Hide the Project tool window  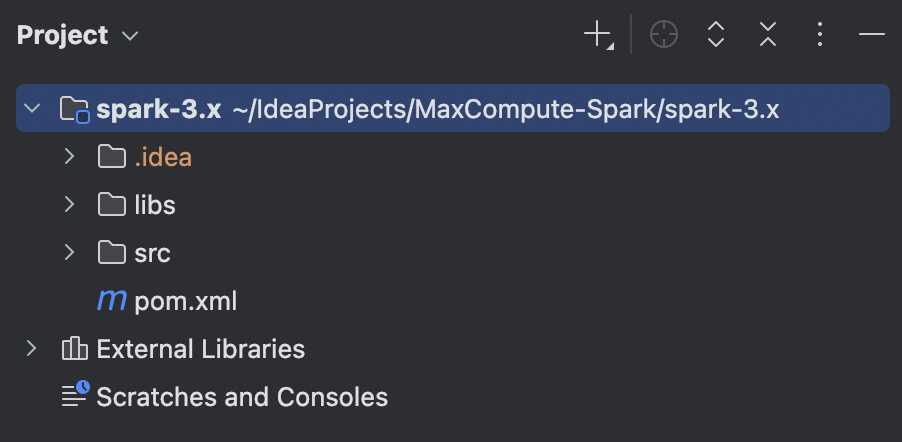[x=871, y=35]
